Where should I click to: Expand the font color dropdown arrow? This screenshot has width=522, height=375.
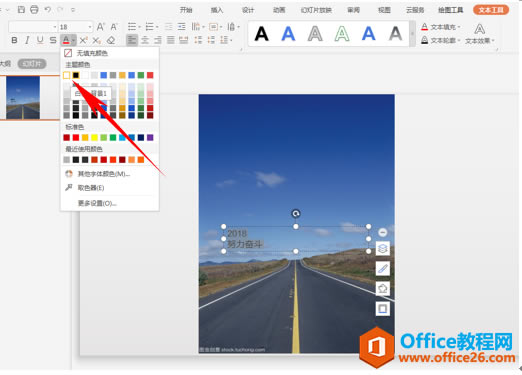click(x=73, y=41)
